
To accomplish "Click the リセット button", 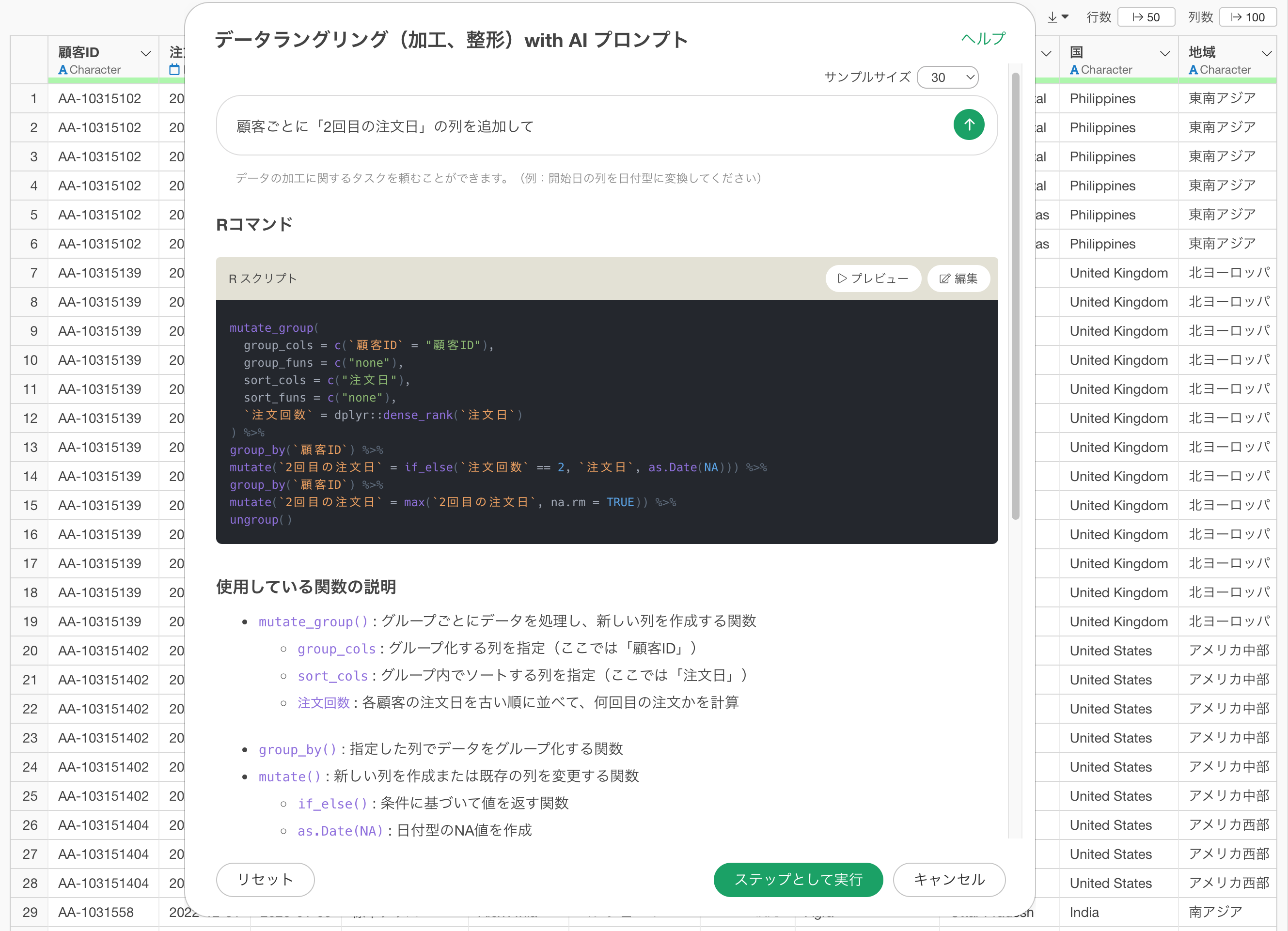I will pyautogui.click(x=265, y=879).
